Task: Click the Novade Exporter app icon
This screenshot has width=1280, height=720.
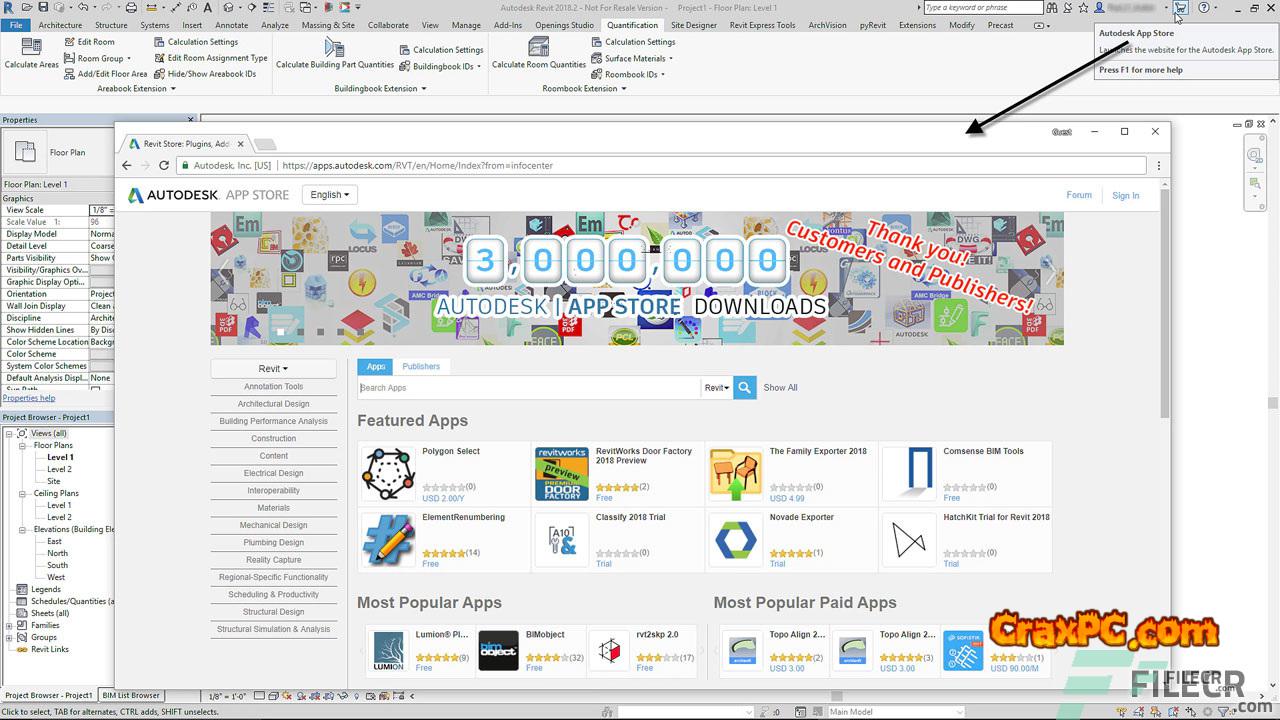Action: 735,540
